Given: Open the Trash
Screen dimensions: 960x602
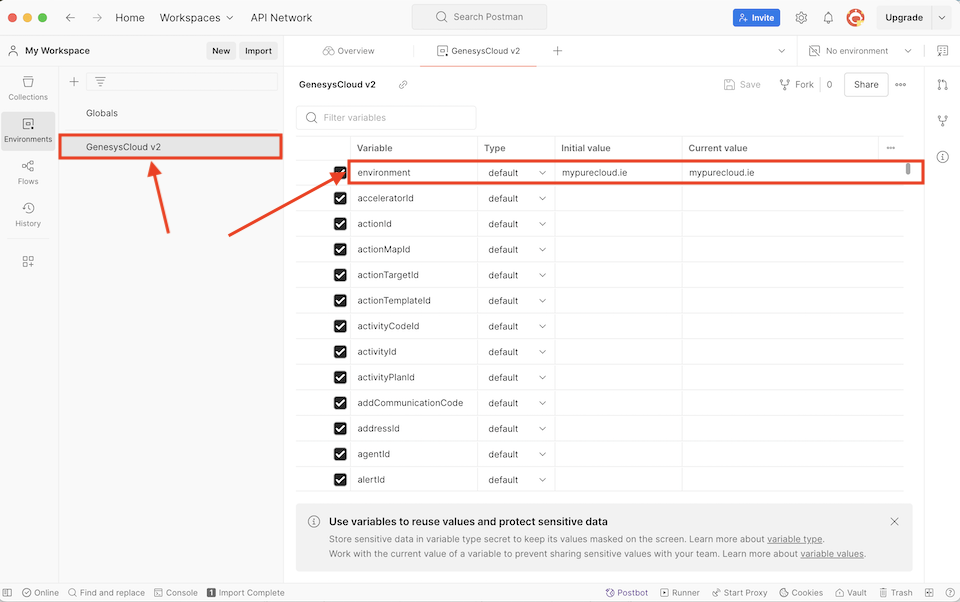Looking at the screenshot, I should [x=897, y=592].
